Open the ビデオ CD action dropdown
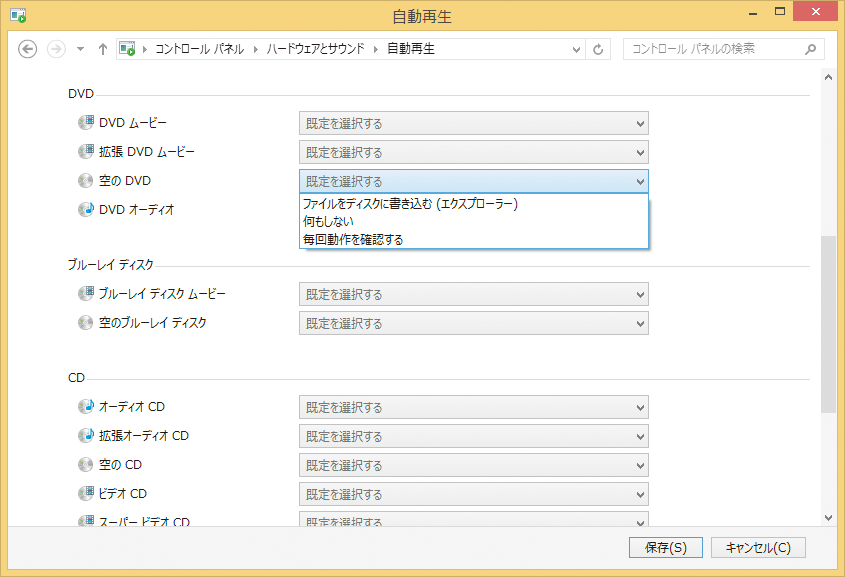 pos(474,494)
